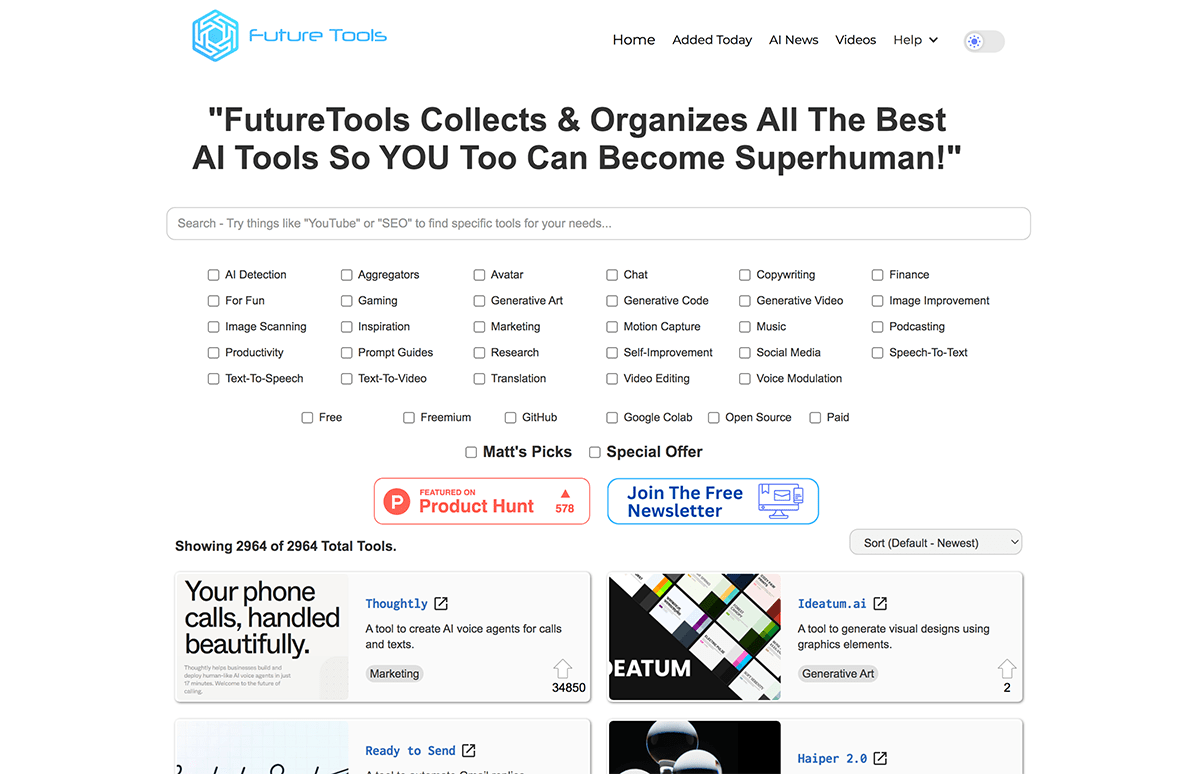The image size is (1200, 774).
Task: Enable the AI Detection filter checkbox
Action: (x=213, y=274)
